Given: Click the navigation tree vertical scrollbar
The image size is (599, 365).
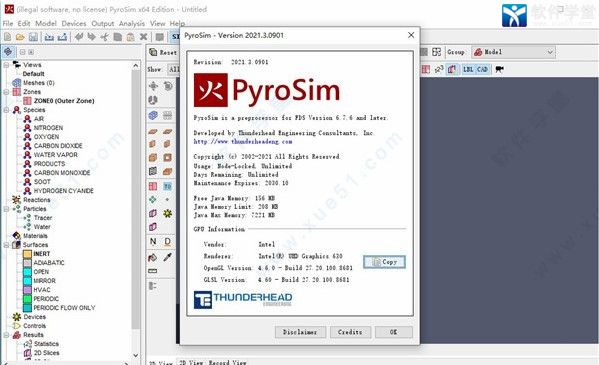Looking at the screenshot, I should coord(136,210).
